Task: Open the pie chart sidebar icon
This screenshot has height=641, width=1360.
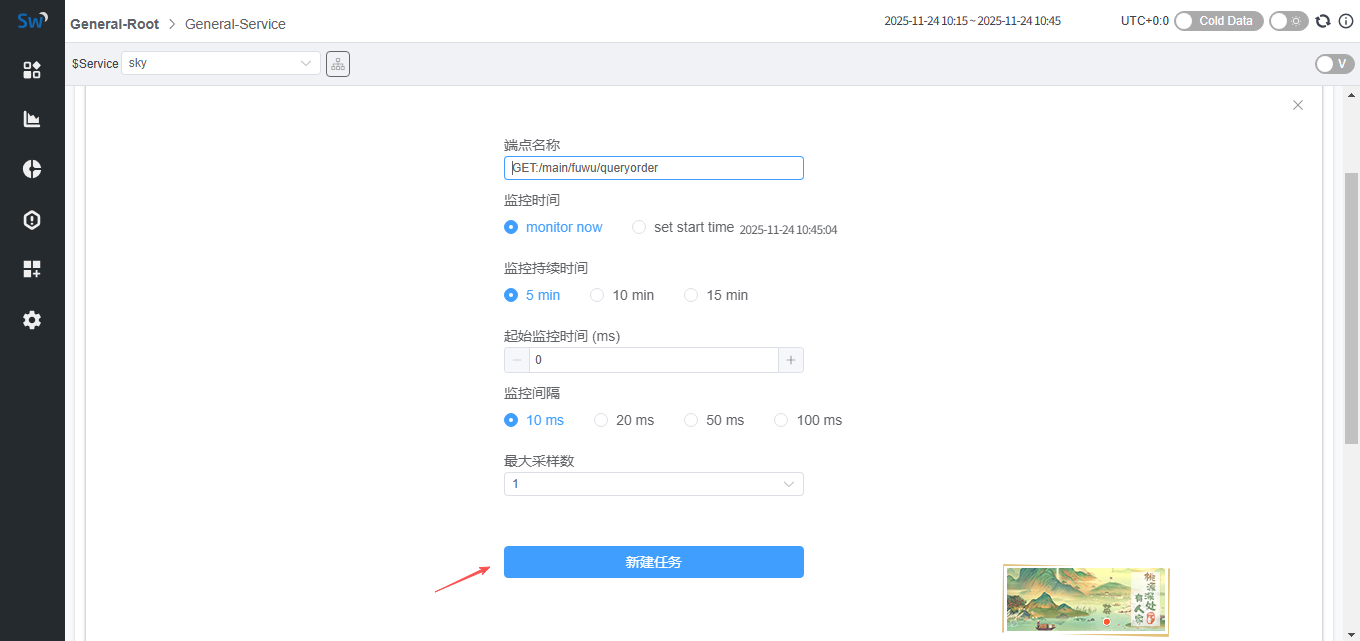Action: click(x=32, y=169)
